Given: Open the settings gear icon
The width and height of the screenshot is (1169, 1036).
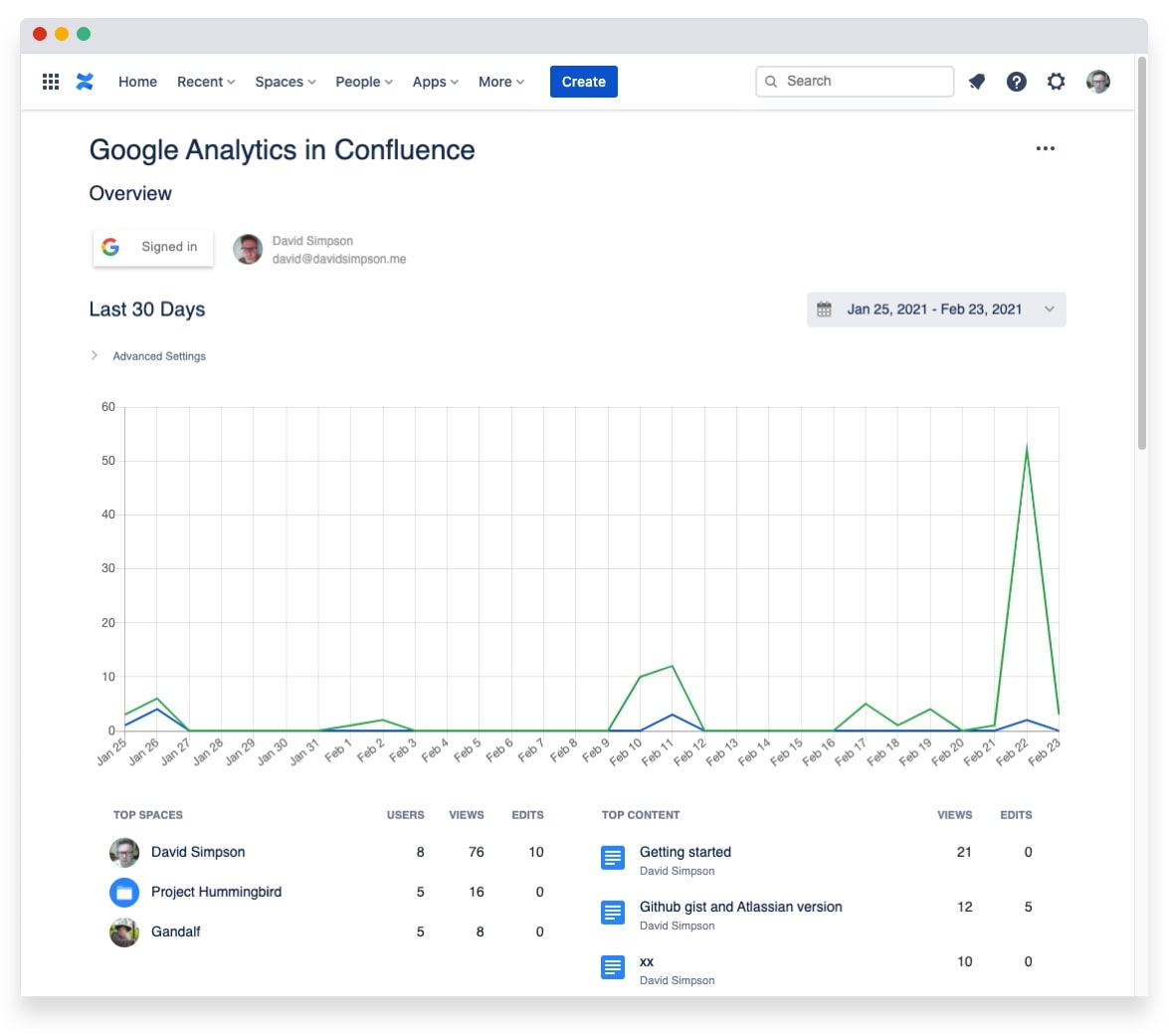Looking at the screenshot, I should pos(1056,82).
